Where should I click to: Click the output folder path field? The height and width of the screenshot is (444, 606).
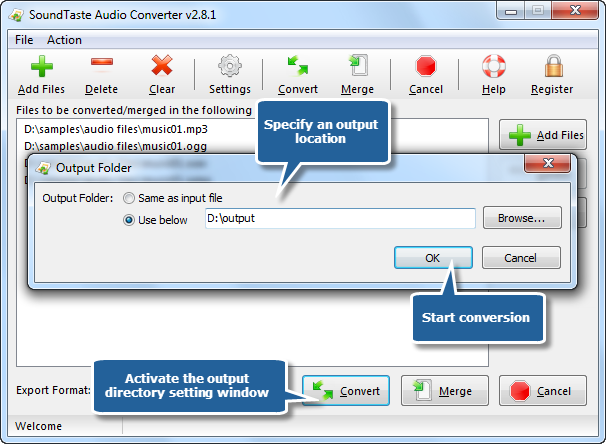340,218
